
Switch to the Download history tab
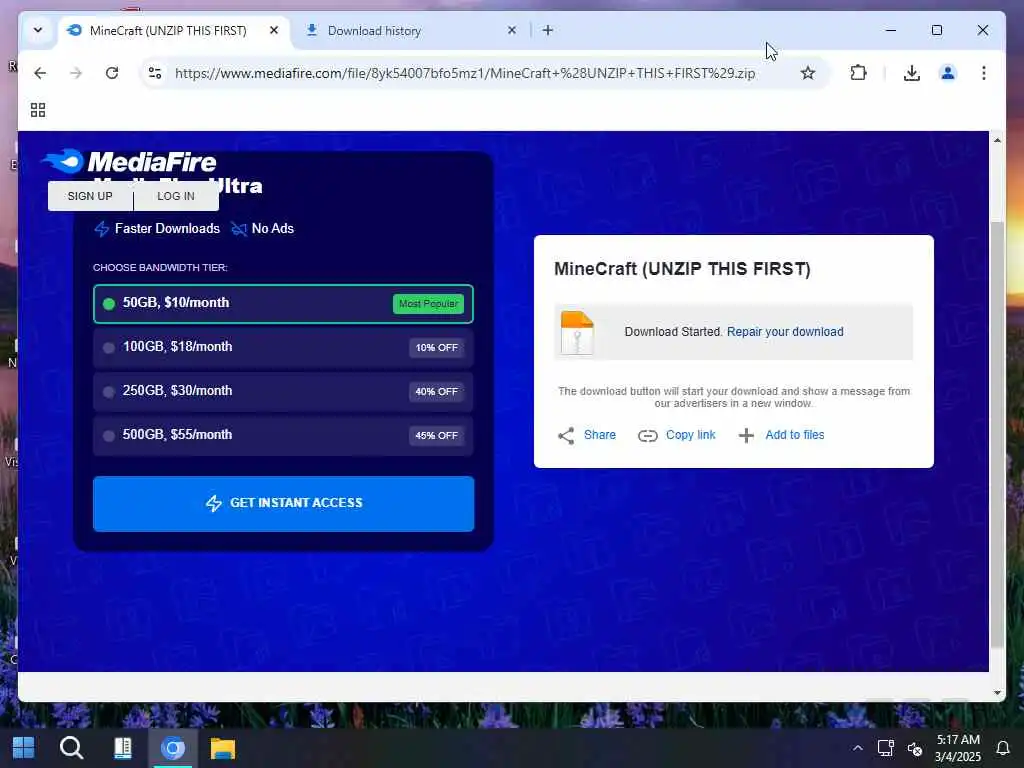click(411, 31)
